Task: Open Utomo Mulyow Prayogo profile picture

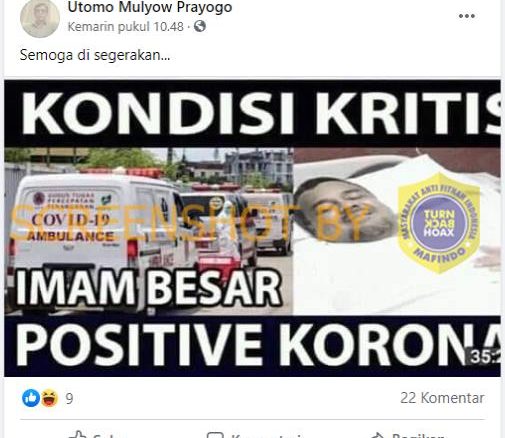Action: coord(40,18)
